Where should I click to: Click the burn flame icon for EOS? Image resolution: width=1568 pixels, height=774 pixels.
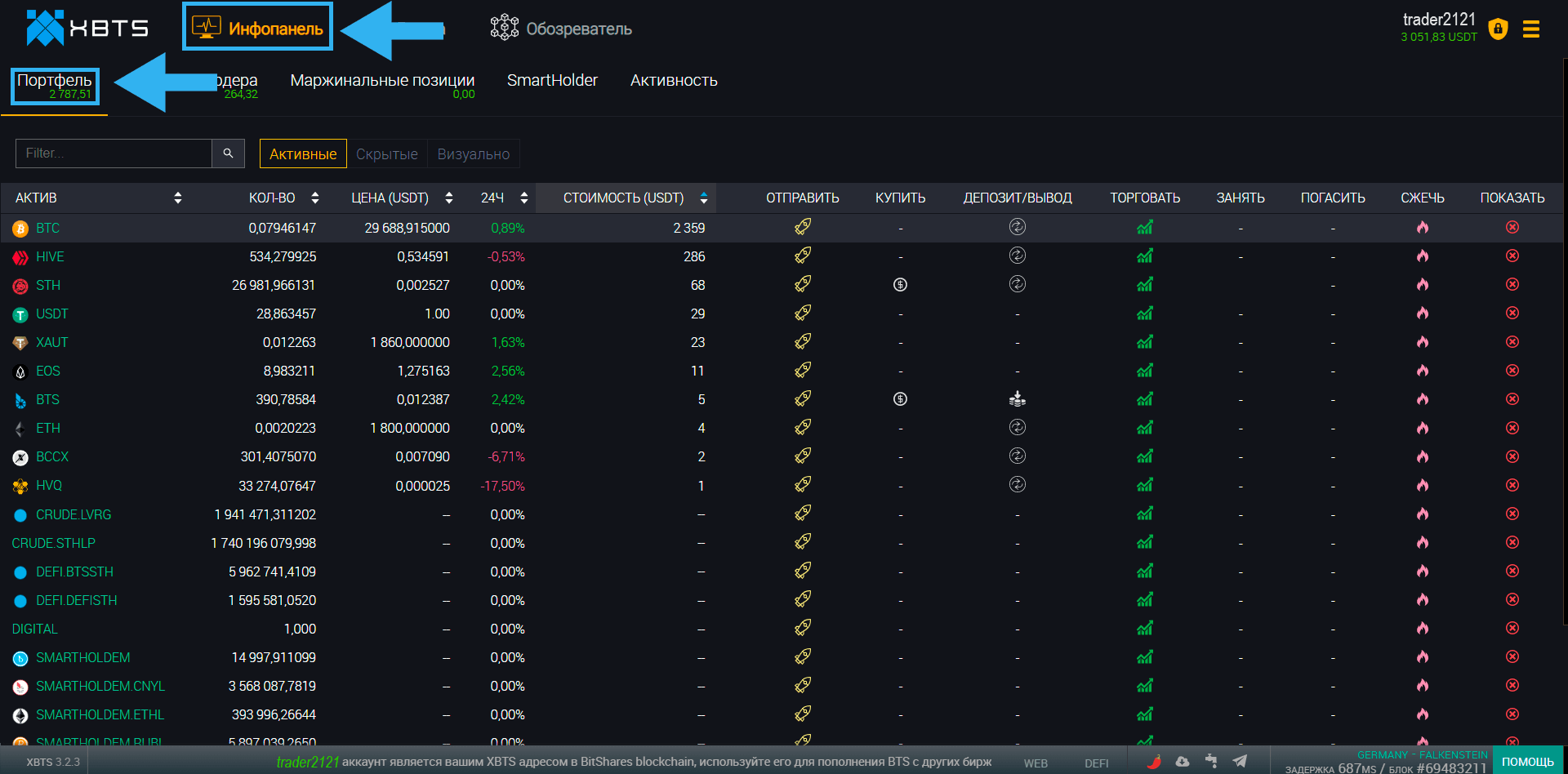coord(1422,371)
